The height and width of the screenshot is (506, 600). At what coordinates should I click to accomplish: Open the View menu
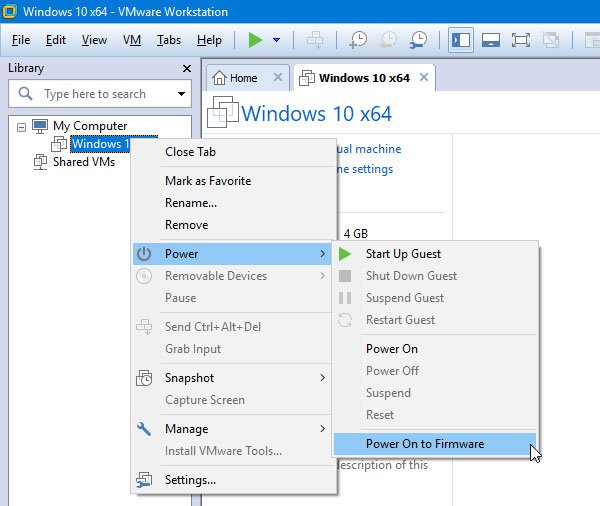click(94, 40)
